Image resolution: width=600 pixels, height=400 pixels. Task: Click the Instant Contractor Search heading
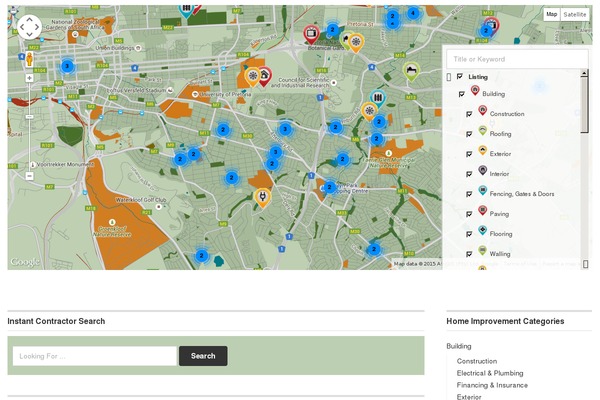click(56, 321)
